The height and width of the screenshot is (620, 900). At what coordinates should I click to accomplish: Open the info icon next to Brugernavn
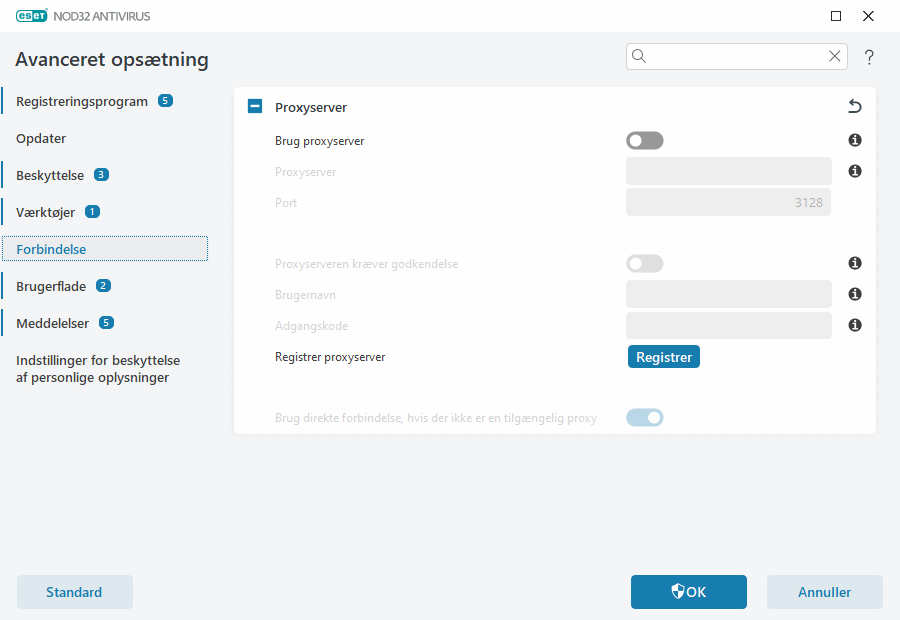point(855,294)
